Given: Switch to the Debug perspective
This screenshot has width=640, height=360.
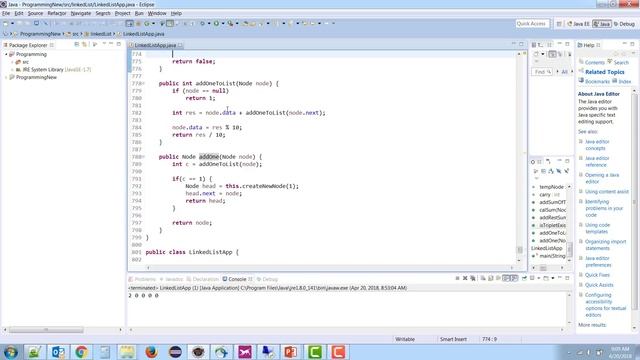Looking at the screenshot, I should pos(624,24).
